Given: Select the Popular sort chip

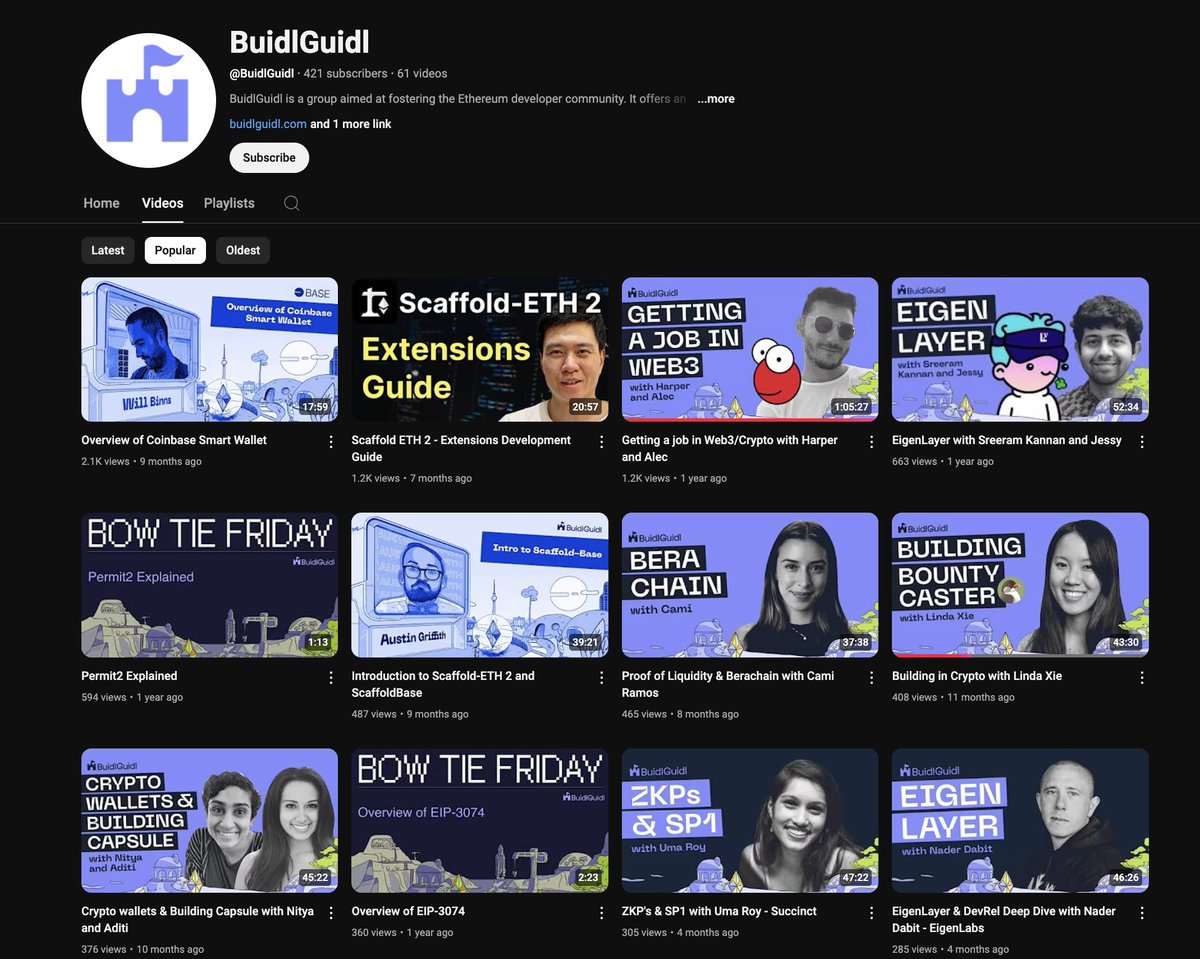Looking at the screenshot, I should pyautogui.click(x=175, y=250).
